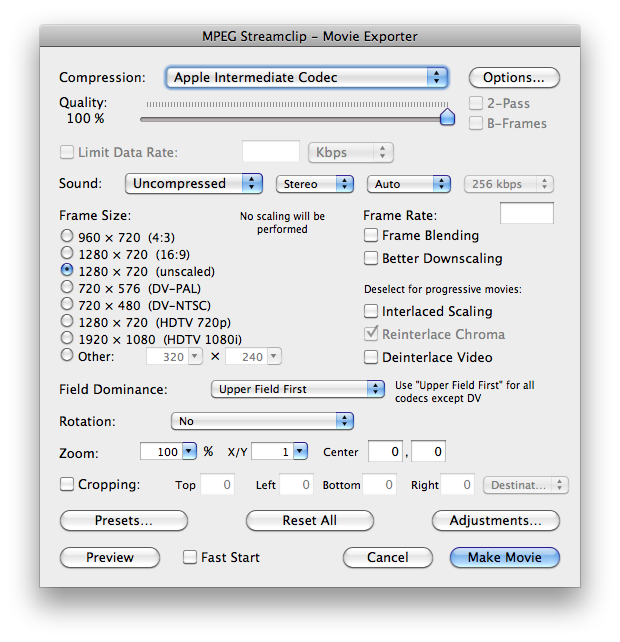Open the Field Dominance dropdown

pyautogui.click(x=298, y=389)
